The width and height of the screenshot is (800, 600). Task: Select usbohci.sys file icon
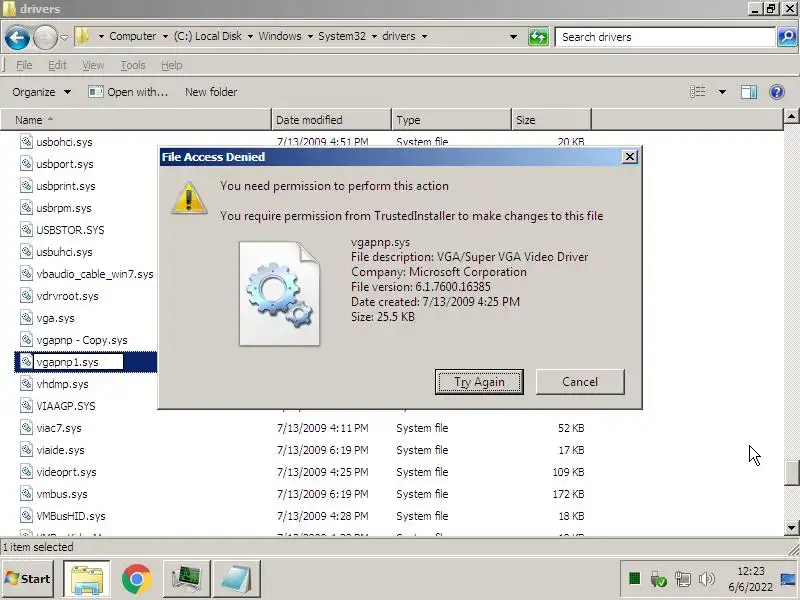(27, 141)
